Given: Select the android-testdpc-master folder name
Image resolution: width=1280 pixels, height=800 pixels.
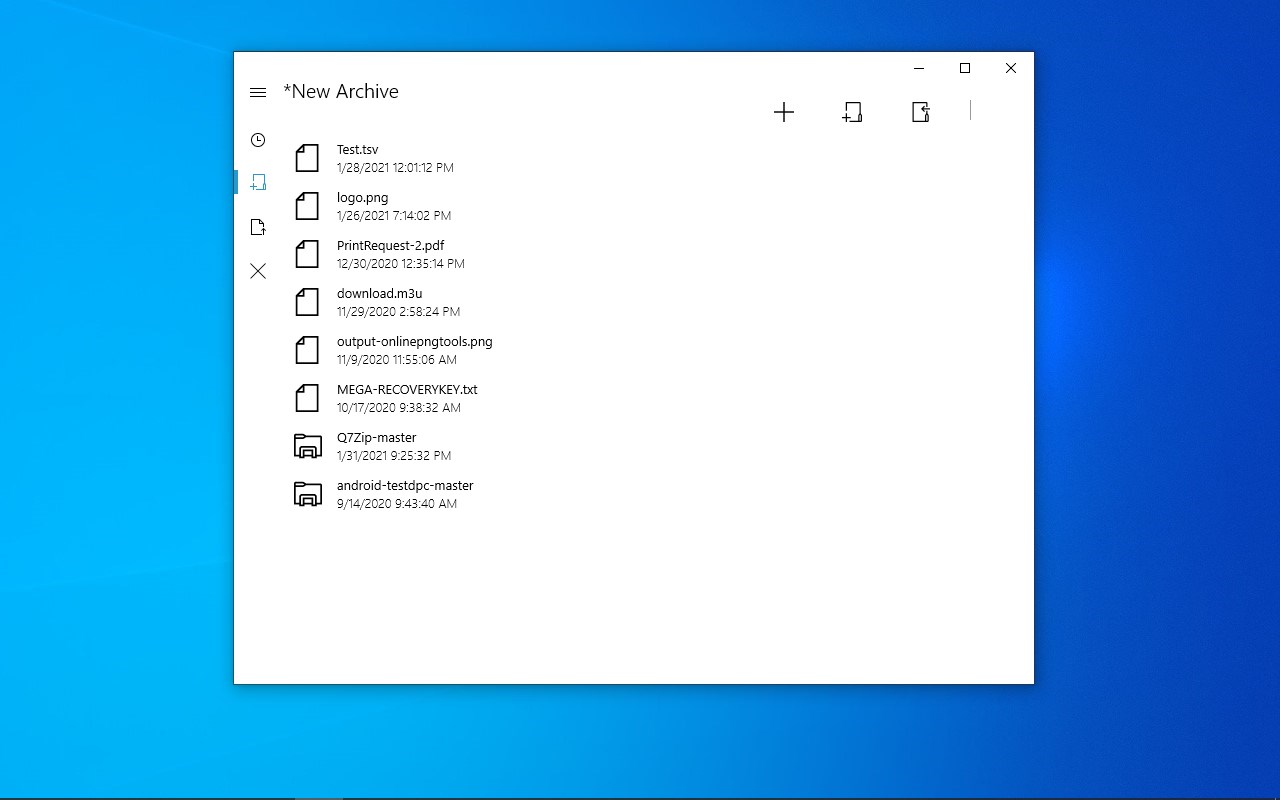Looking at the screenshot, I should point(406,486).
